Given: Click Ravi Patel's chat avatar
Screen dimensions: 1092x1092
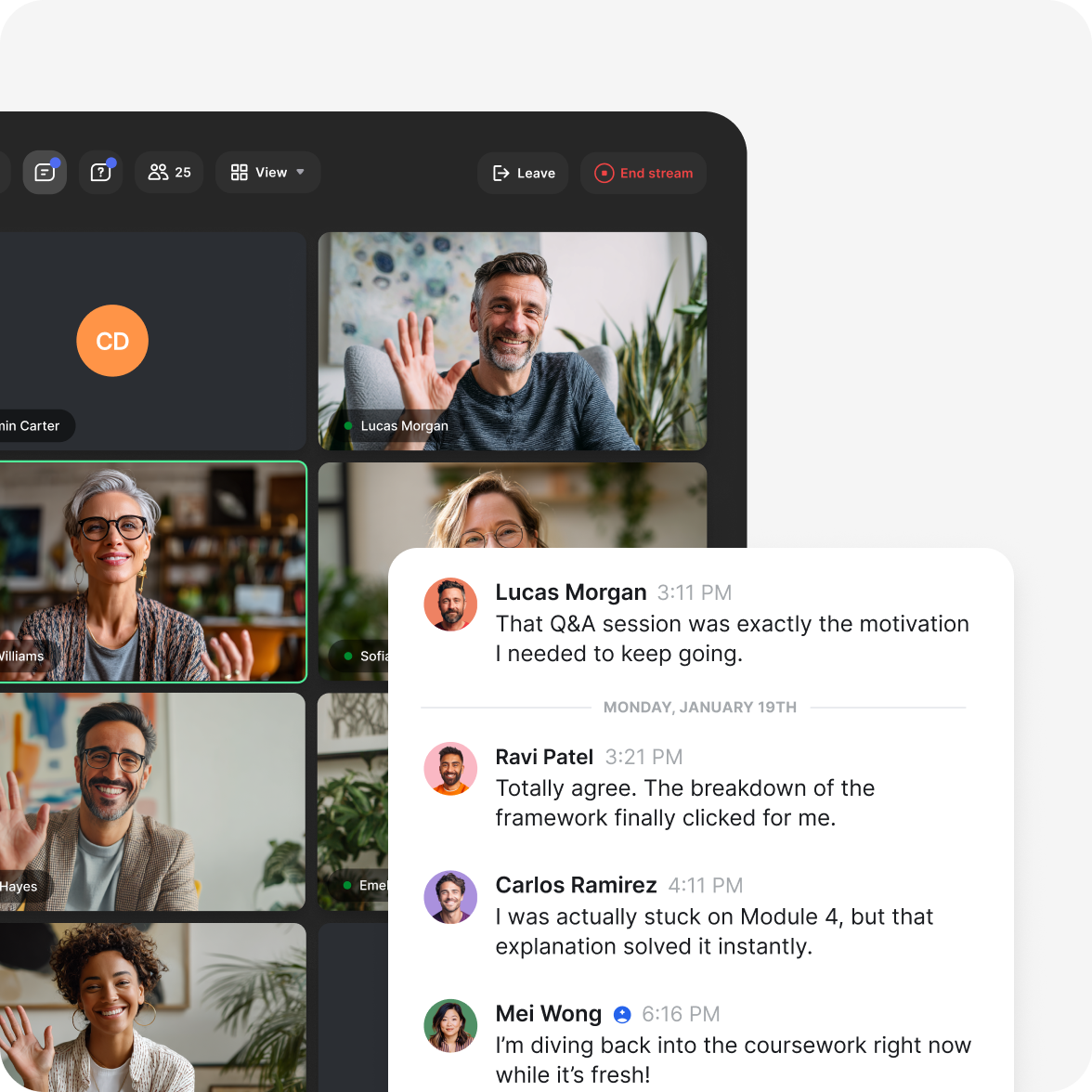Looking at the screenshot, I should point(450,769).
